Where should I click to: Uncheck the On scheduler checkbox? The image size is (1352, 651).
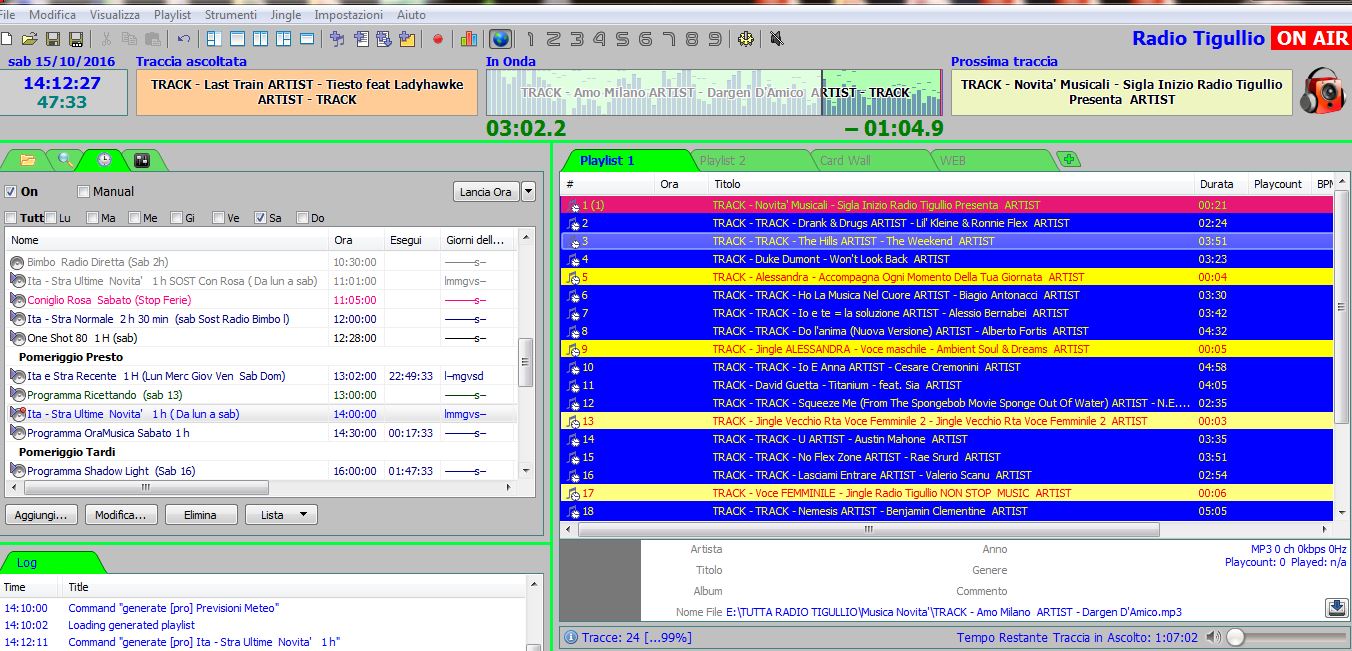tap(11, 192)
